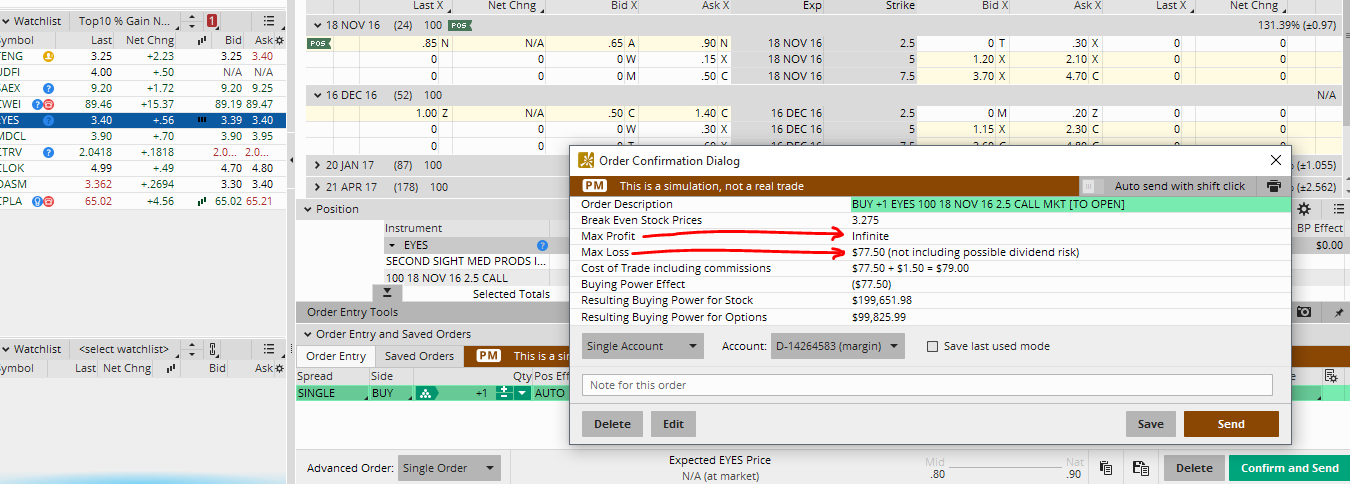Collapse the Position section
This screenshot has height=484, width=1350.
pos(308,209)
